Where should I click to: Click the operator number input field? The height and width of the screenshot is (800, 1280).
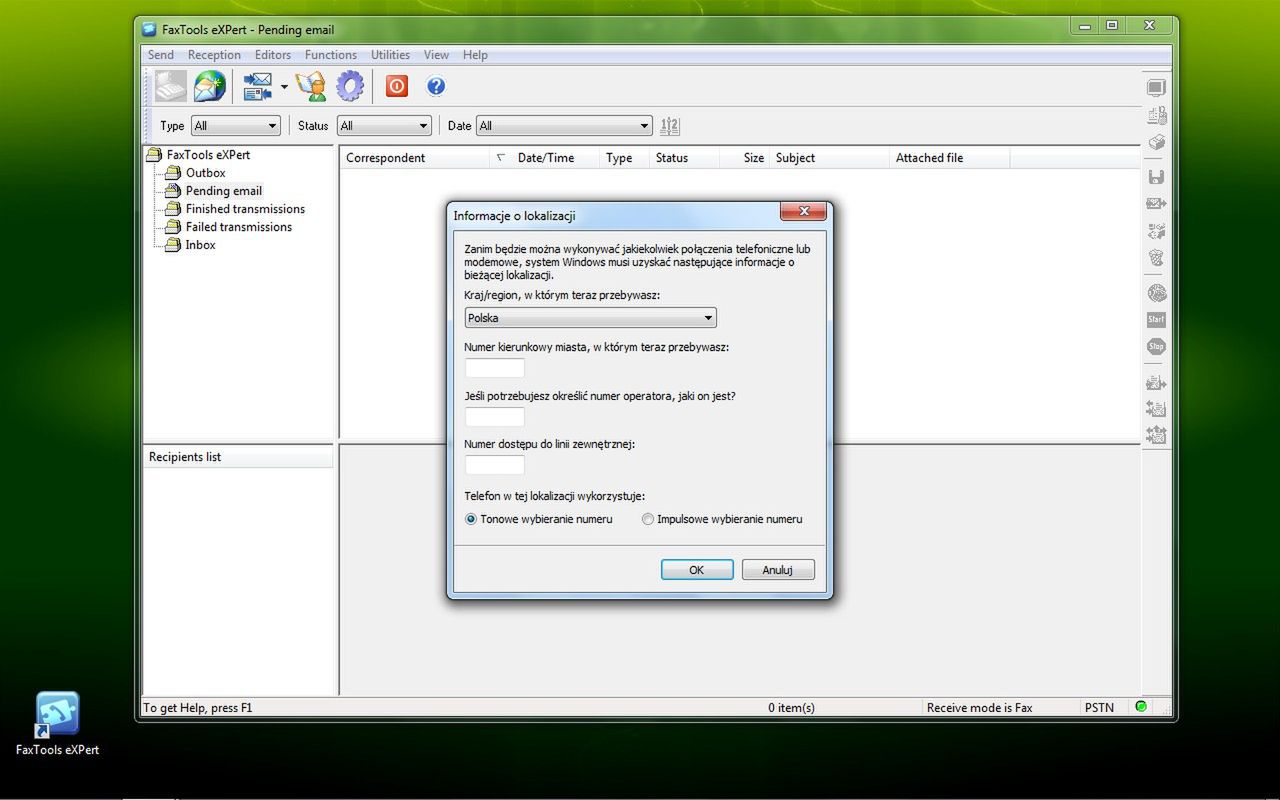pyautogui.click(x=495, y=416)
